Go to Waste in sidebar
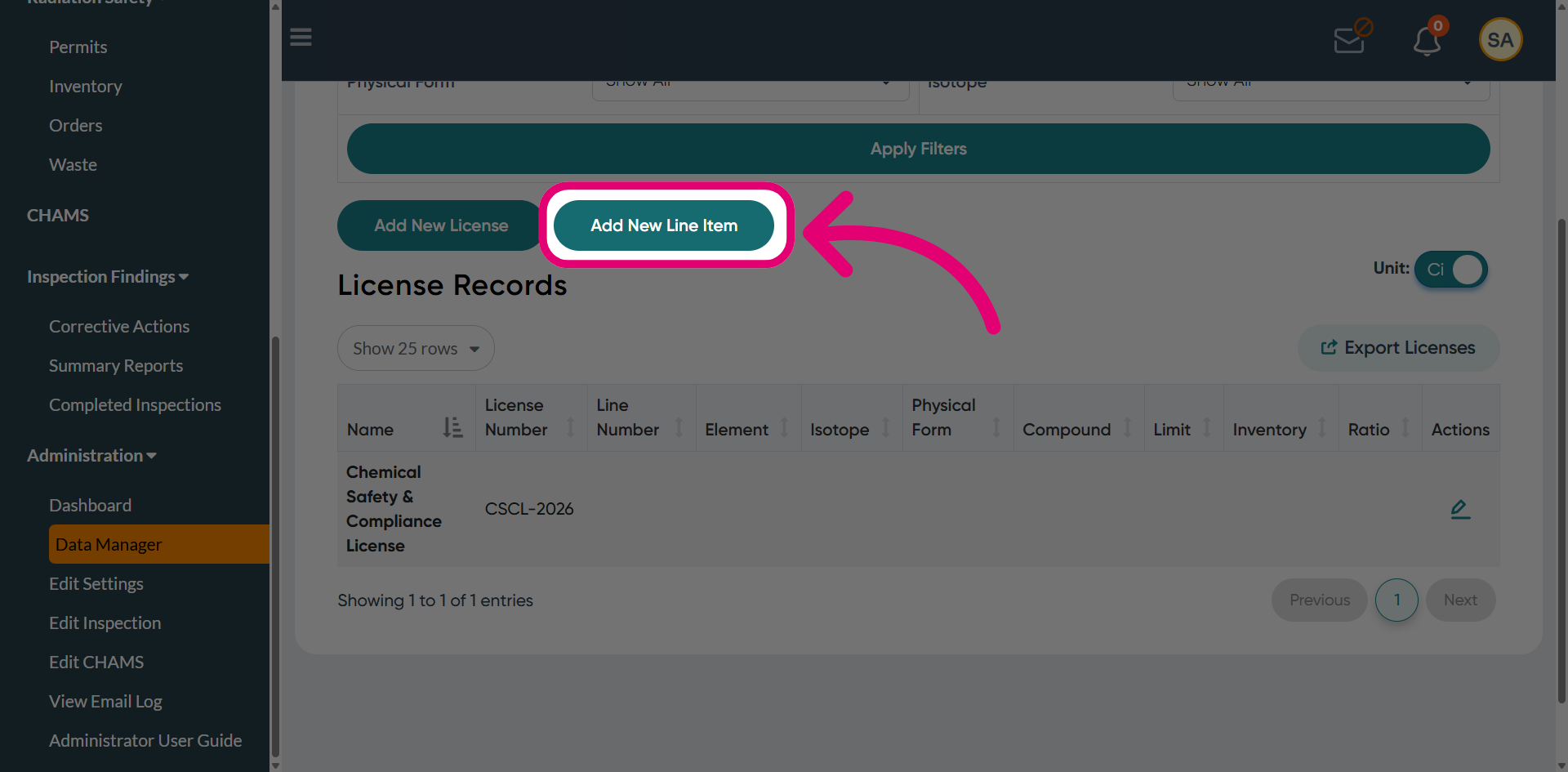1568x772 pixels. pyautogui.click(x=73, y=165)
